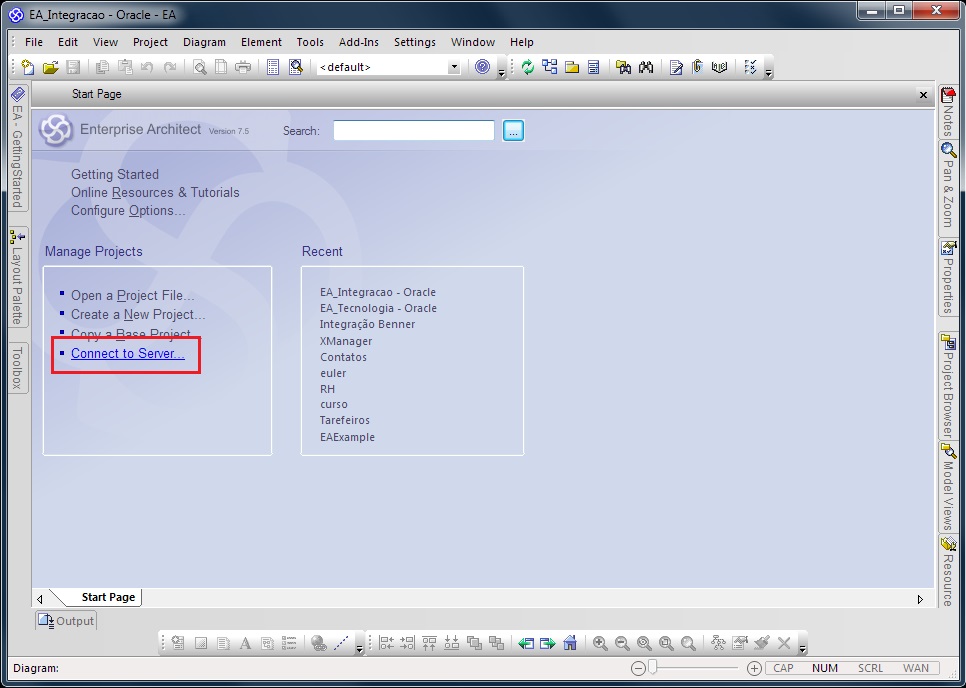Click the open-book glossary icon in toolbar
This screenshot has height=688, width=966.
tap(719, 67)
